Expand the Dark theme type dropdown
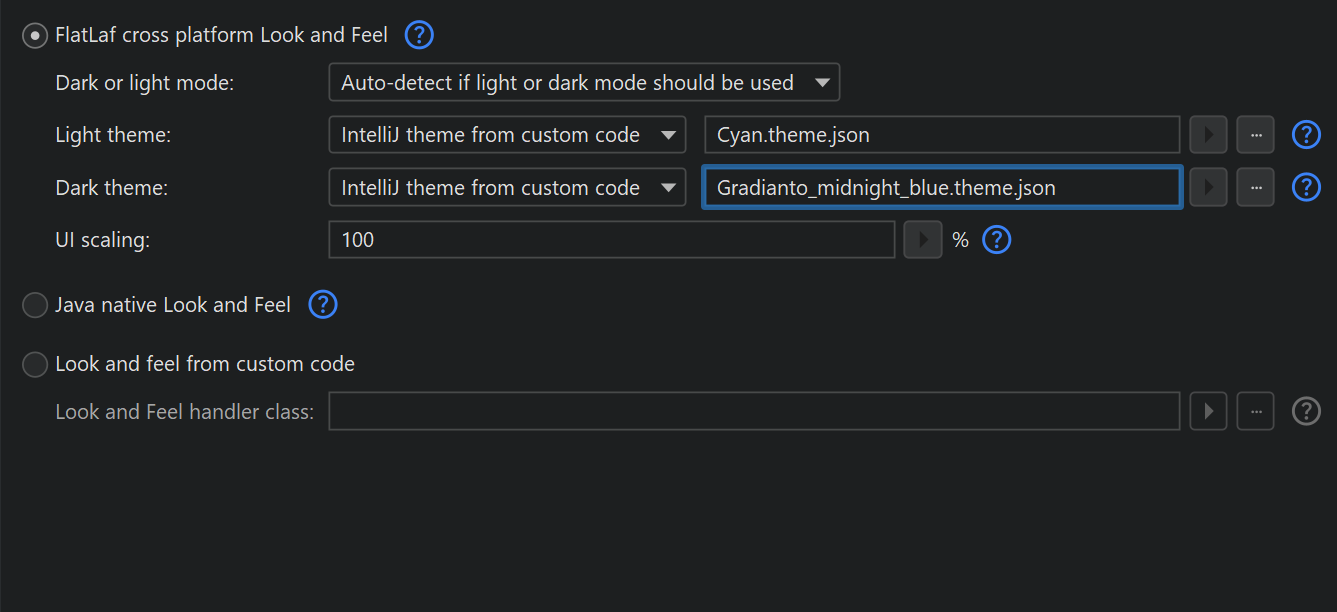The image size is (1337, 612). pyautogui.click(x=507, y=187)
